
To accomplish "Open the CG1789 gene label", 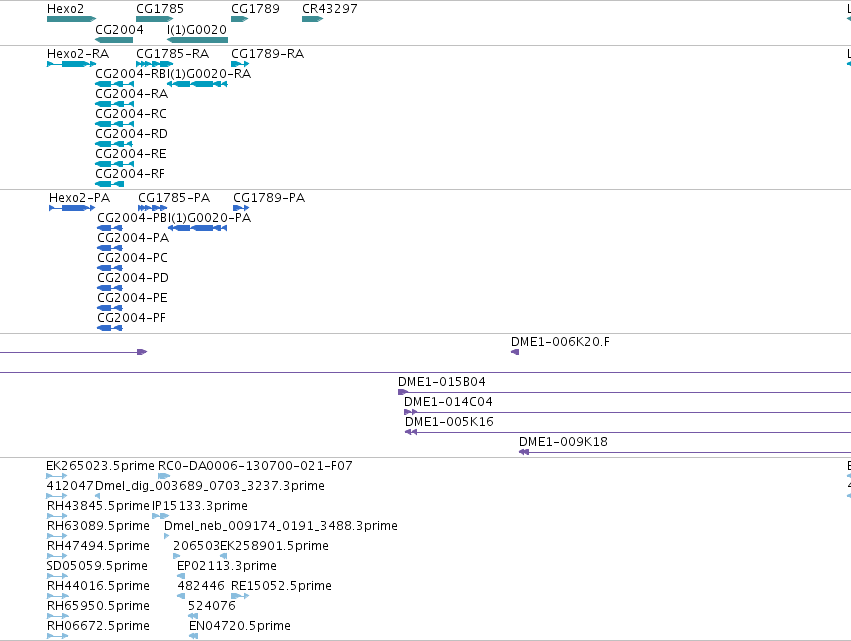I will [255, 9].
